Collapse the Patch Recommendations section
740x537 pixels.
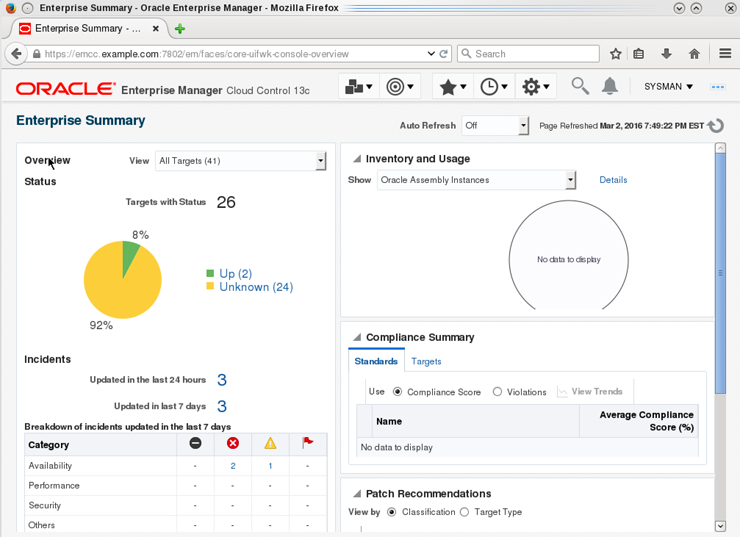[357, 494]
